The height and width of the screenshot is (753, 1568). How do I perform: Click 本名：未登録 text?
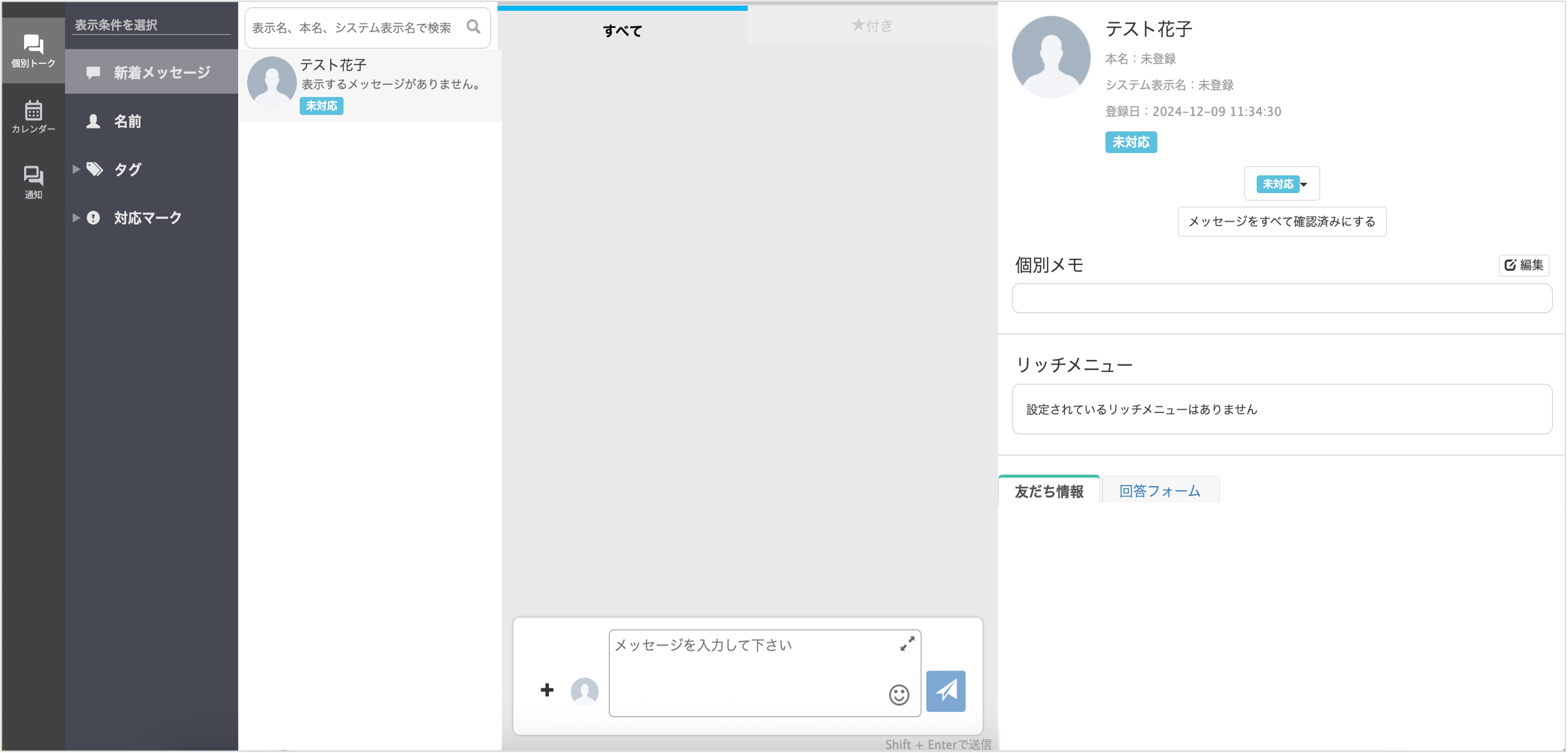1140,58
